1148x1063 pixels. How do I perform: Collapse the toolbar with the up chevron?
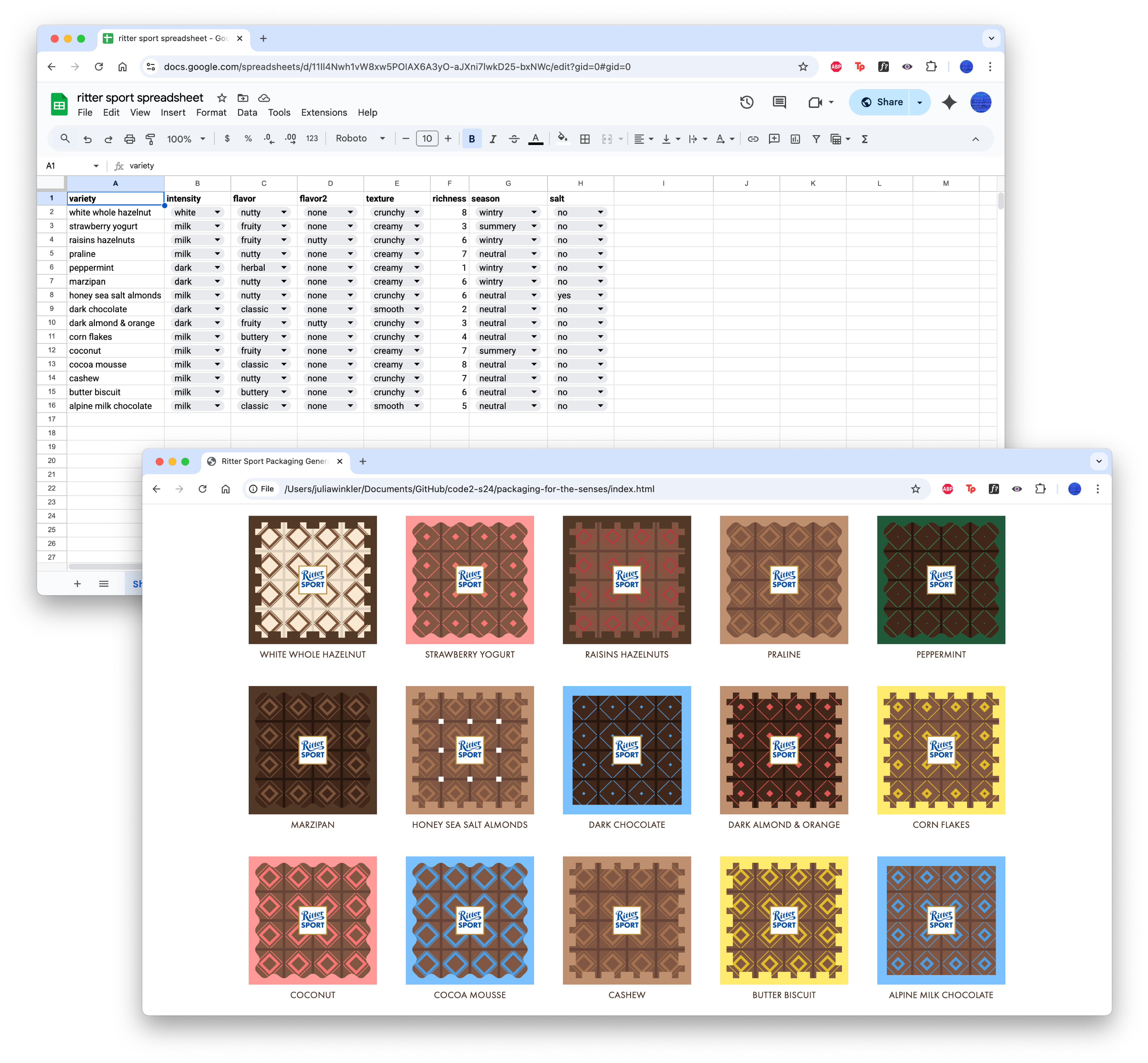(x=975, y=139)
